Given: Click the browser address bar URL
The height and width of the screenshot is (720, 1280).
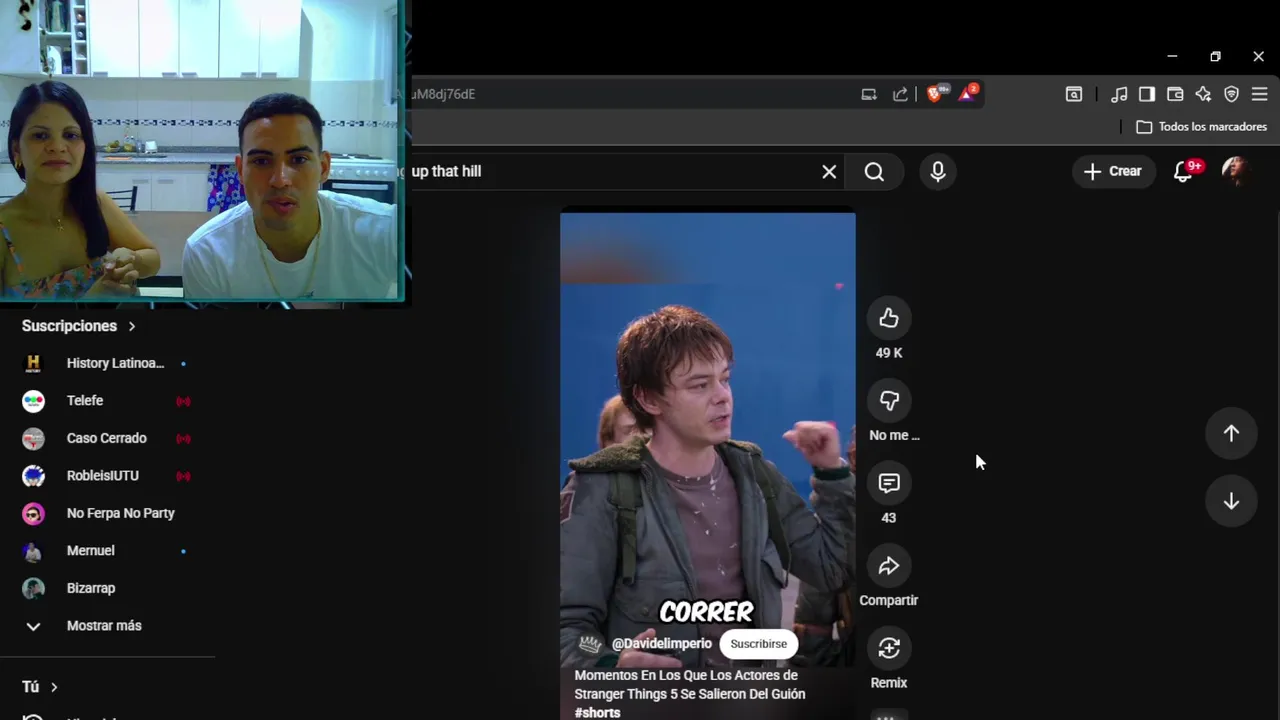Looking at the screenshot, I should 630,94.
